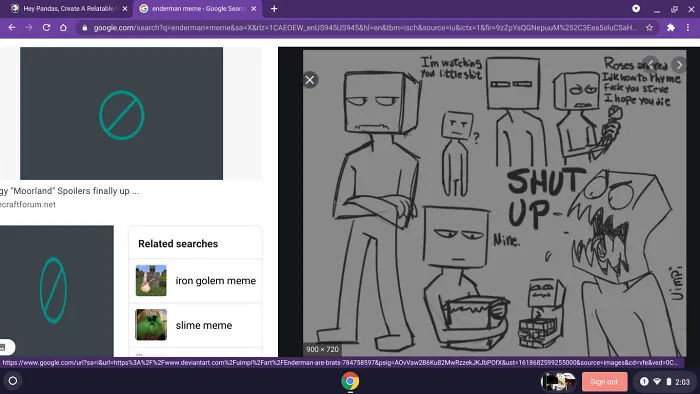Open the Extensions puzzle icon
The height and width of the screenshot is (394, 700).
coord(671,28)
